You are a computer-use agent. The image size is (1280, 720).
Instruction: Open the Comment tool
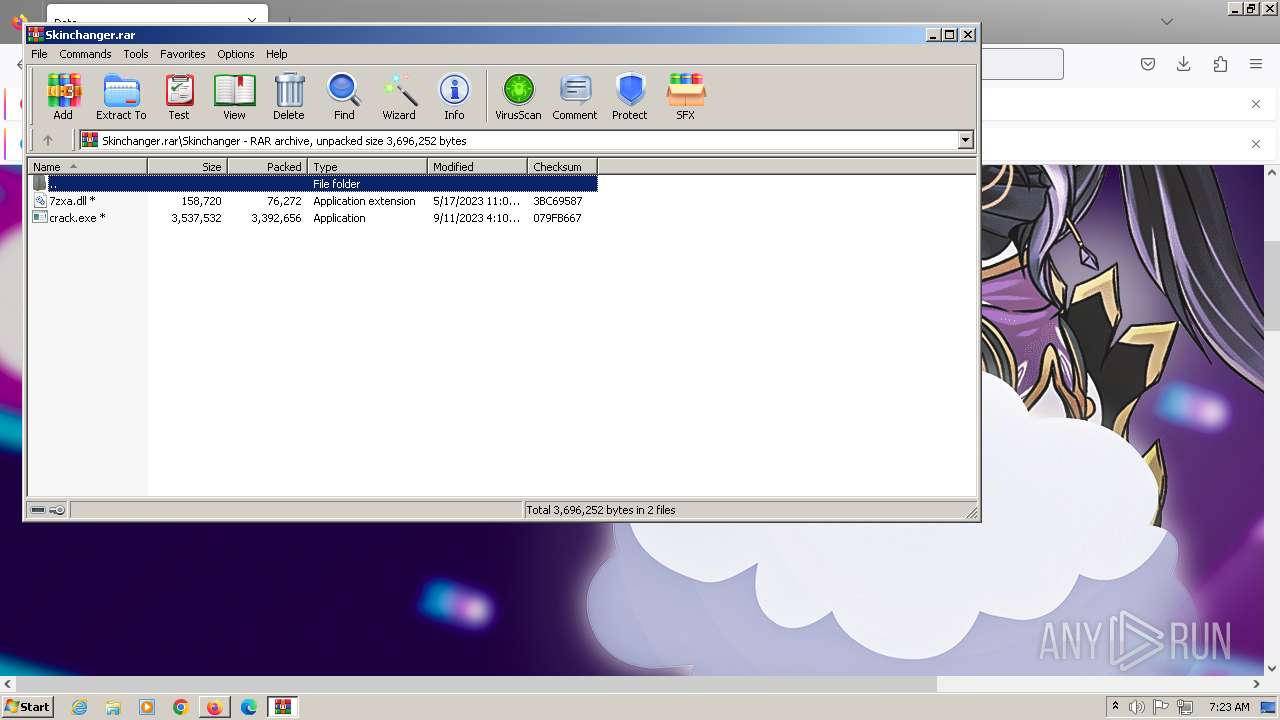[575, 96]
